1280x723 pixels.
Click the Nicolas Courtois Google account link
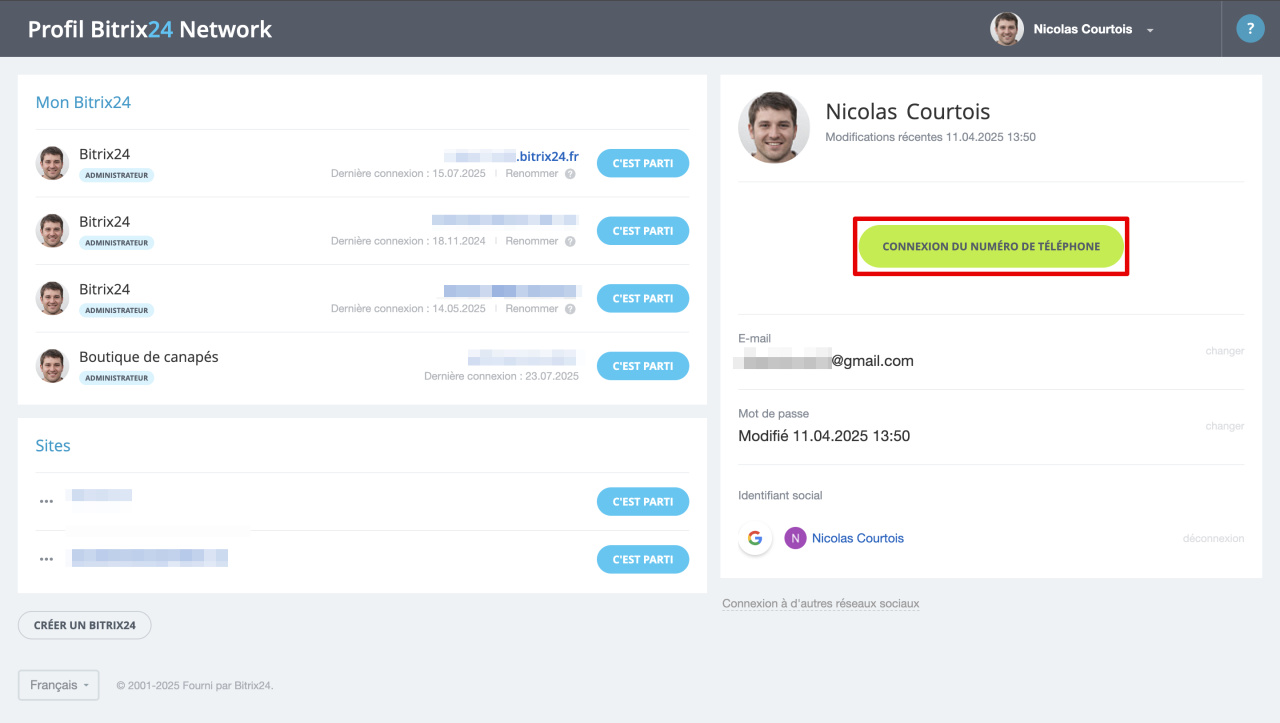pyautogui.click(x=858, y=538)
